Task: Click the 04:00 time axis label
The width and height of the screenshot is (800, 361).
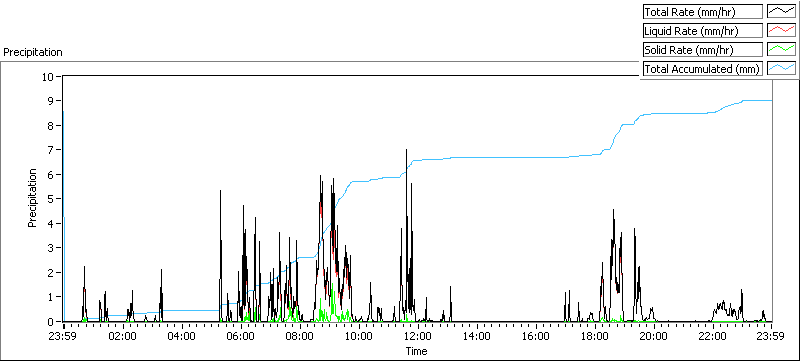Action: tap(182, 336)
